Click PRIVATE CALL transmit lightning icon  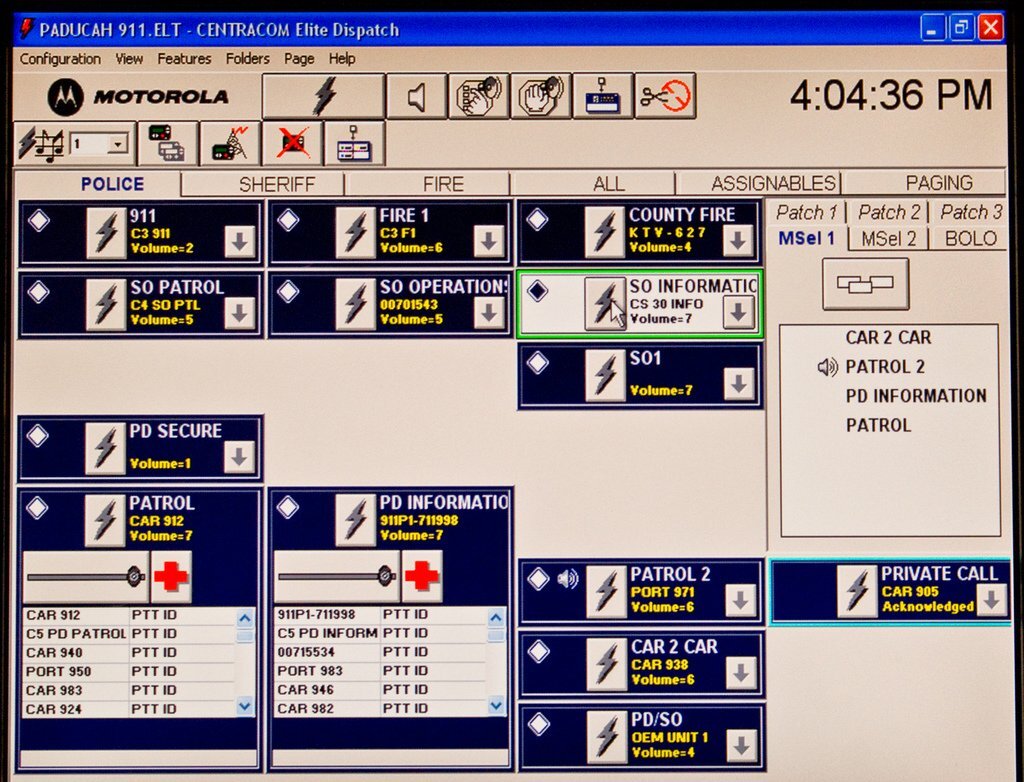tap(856, 591)
